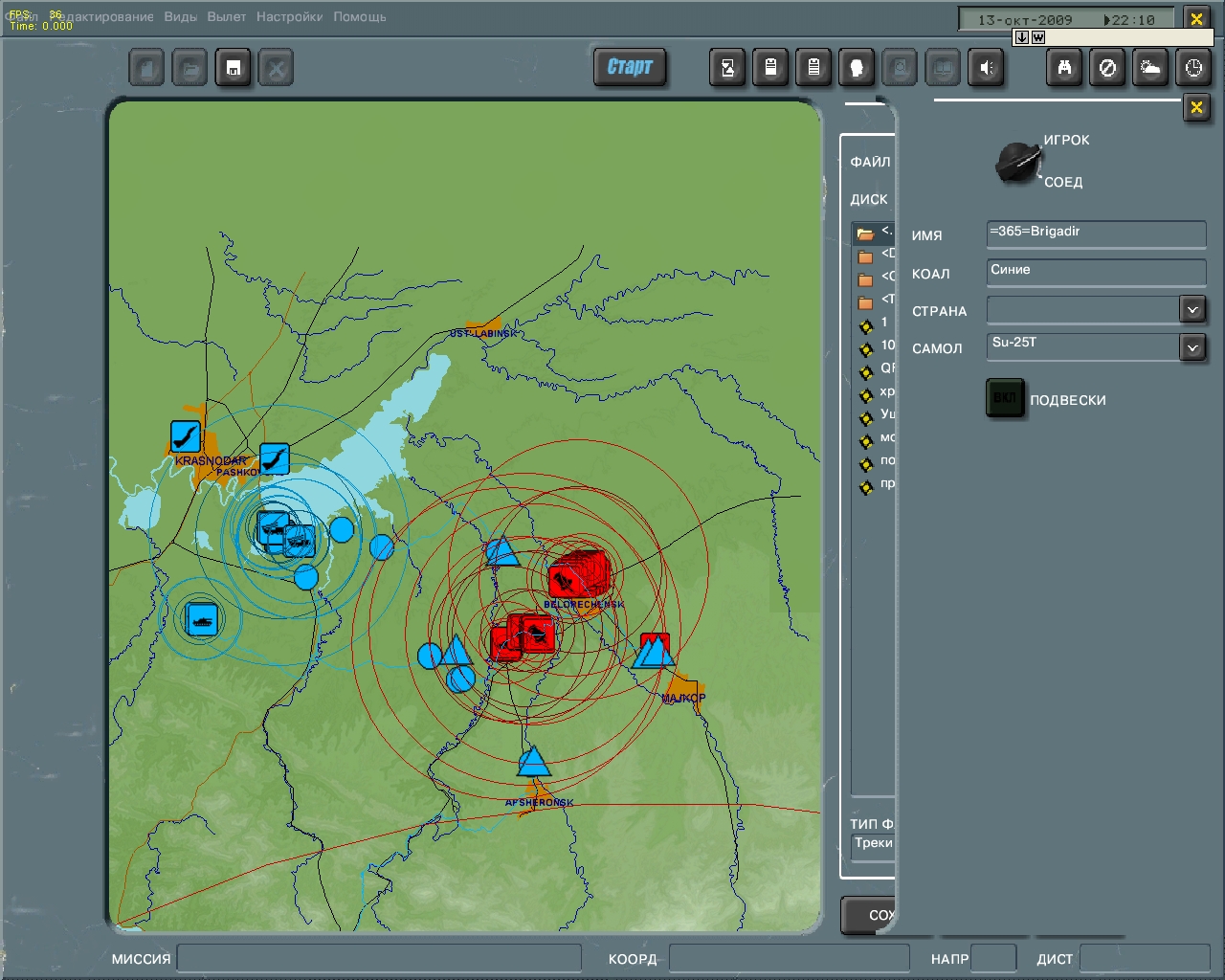This screenshot has height=980, width=1225.
Task: Select the Krasnodar airfield icon on map
Action: click(186, 436)
